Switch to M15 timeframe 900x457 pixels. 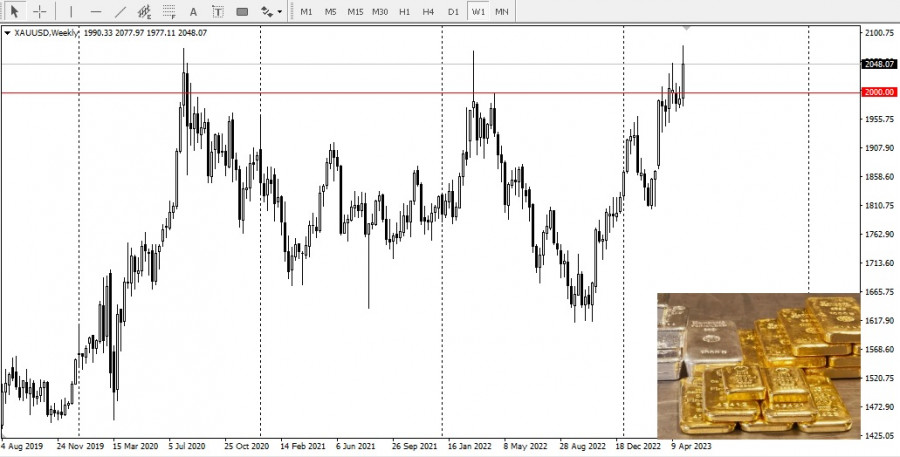(355, 11)
